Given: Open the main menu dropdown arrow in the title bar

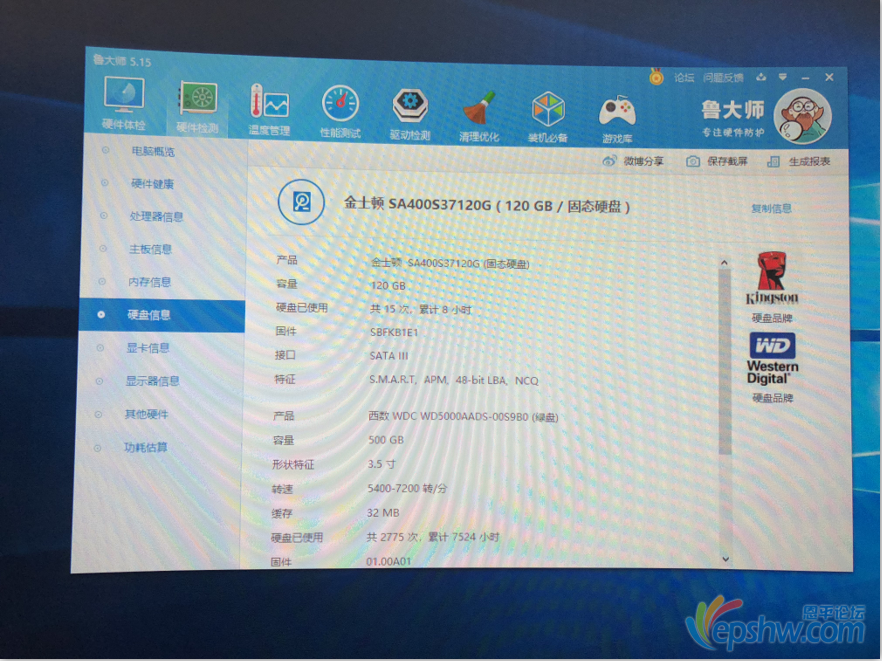Looking at the screenshot, I should click(x=782, y=77).
